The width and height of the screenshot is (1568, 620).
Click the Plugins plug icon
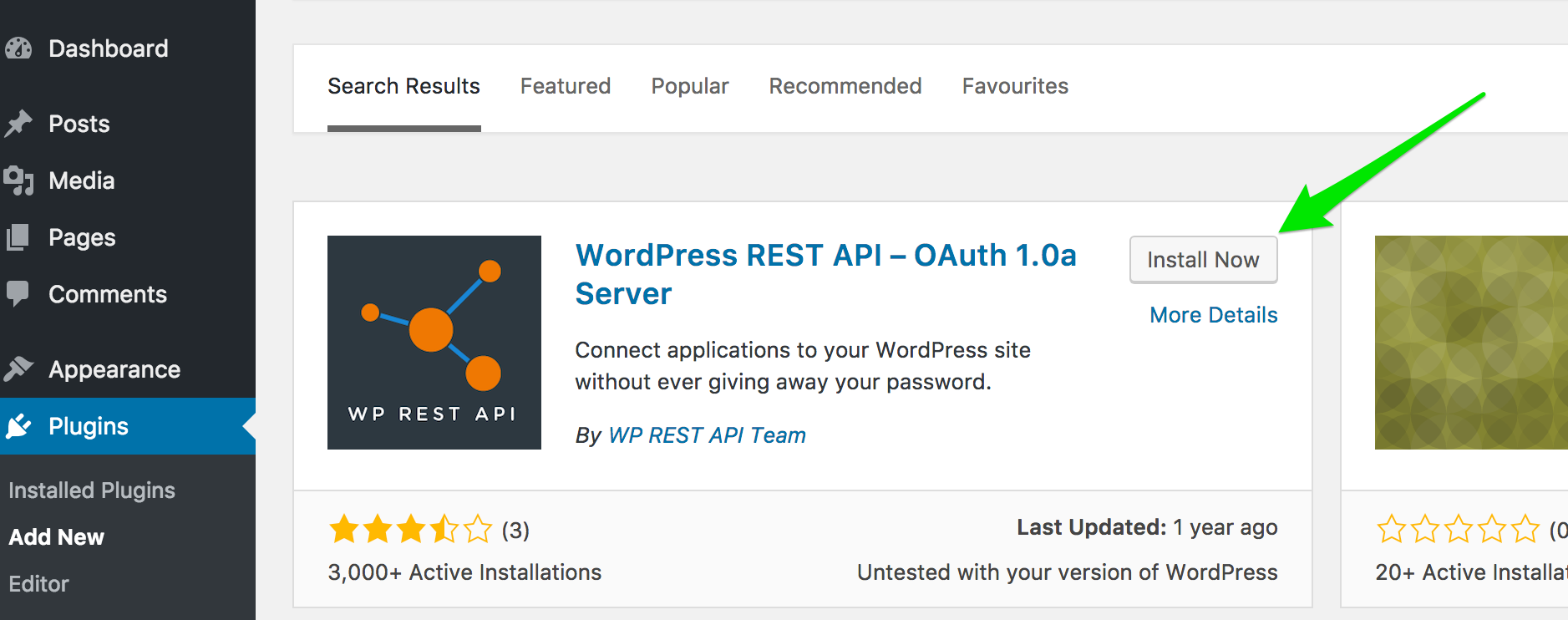click(18, 426)
